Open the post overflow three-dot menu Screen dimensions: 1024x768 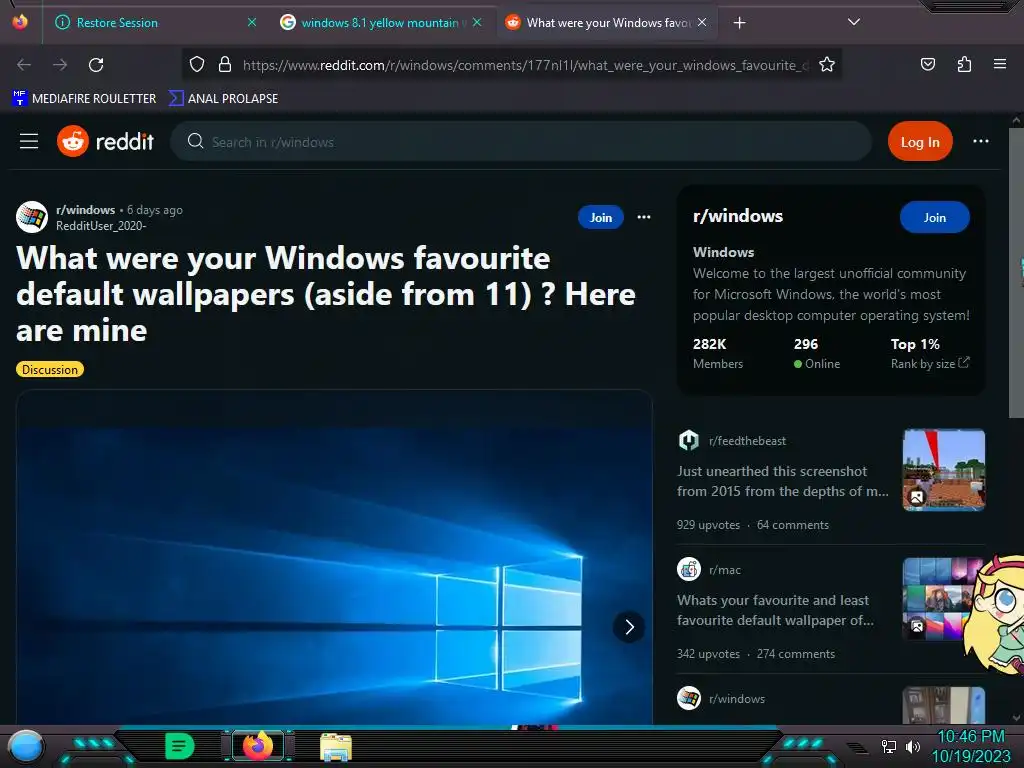coord(644,217)
